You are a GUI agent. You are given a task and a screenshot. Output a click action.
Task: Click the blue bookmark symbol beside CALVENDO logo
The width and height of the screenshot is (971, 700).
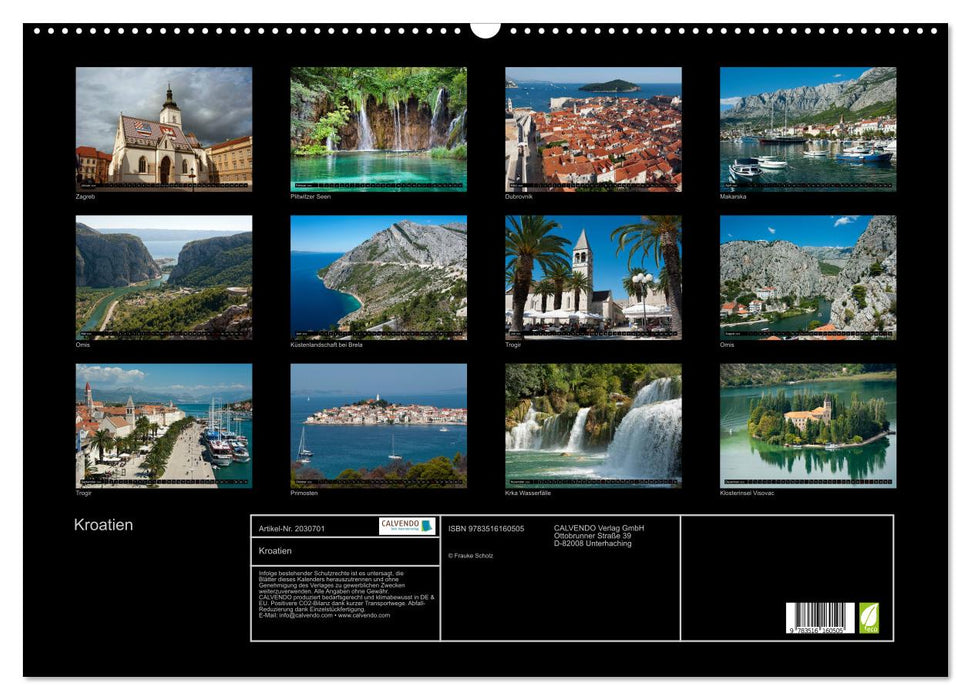click(x=427, y=526)
